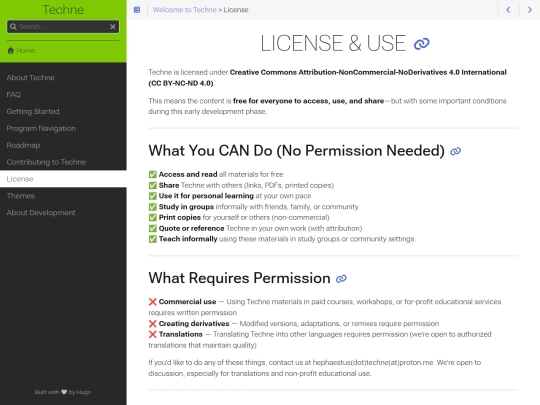Click the Techne sidebar logo title
This screenshot has width=540, height=405.
tap(63, 10)
